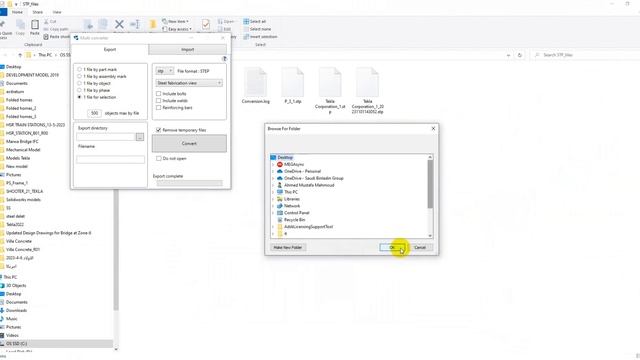Click the Libraries icon in folder tree
This screenshot has width=640, height=360.
click(280, 199)
